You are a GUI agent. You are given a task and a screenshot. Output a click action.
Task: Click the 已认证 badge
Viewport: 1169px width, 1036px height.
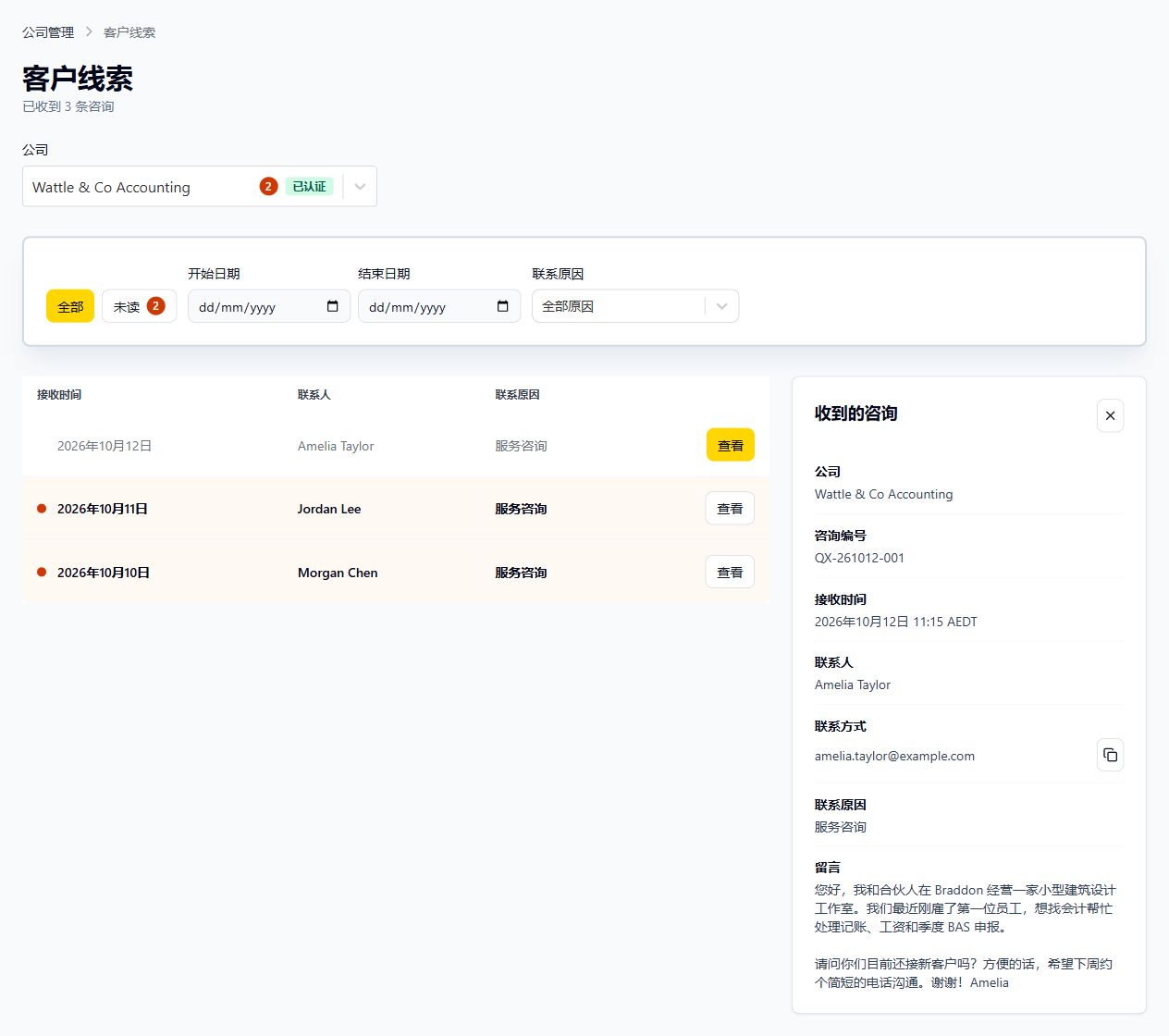(309, 187)
